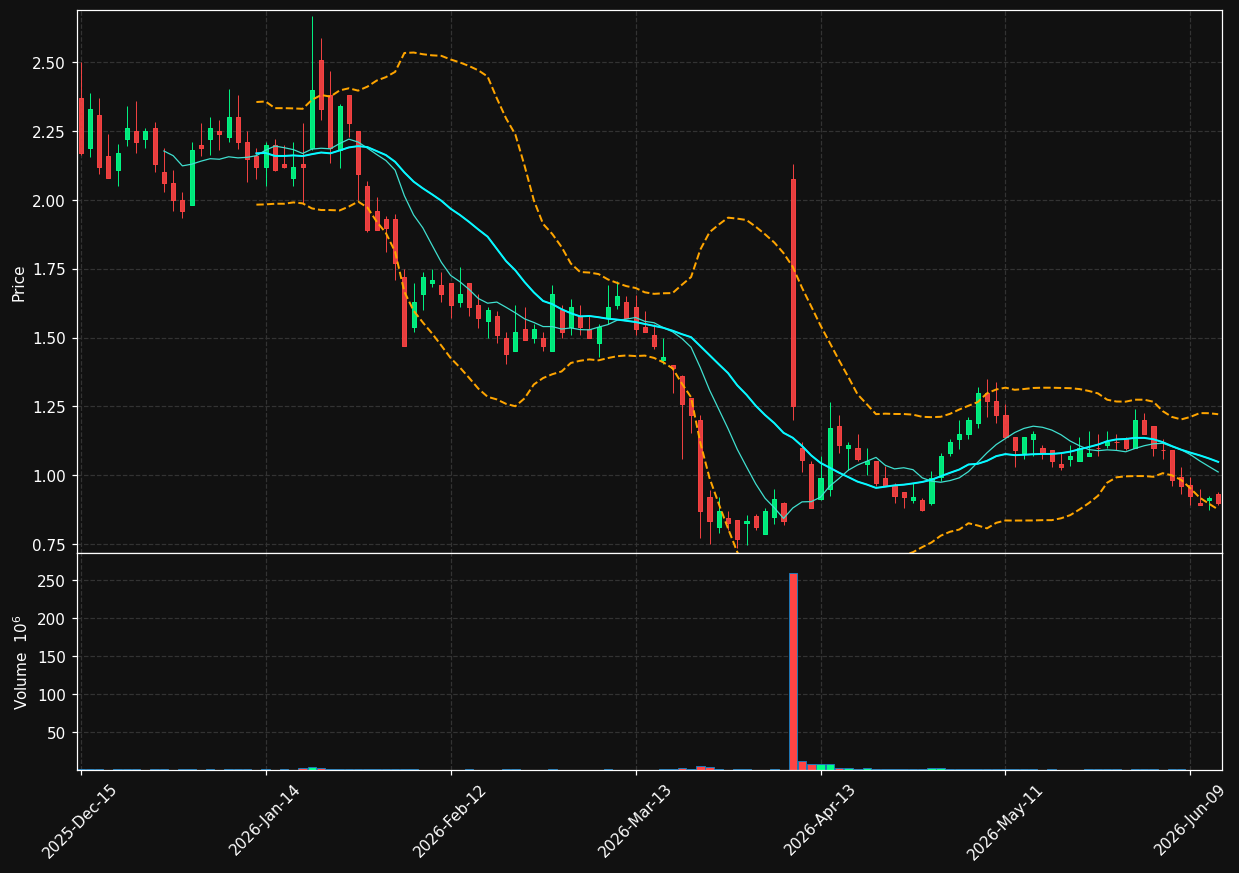Click the 2025-Dec-15 date label
Image resolution: width=1239 pixels, height=873 pixels.
point(79,821)
